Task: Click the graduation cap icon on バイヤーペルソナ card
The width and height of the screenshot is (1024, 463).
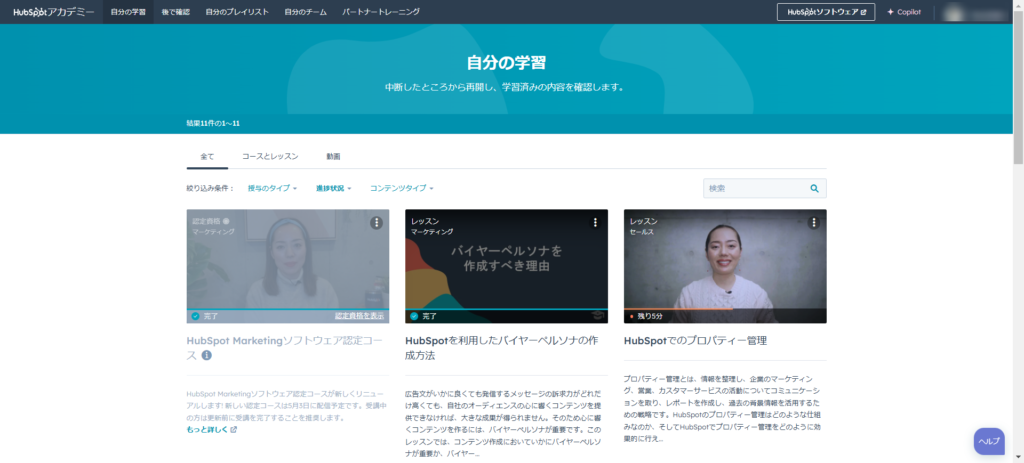Action: [x=598, y=316]
